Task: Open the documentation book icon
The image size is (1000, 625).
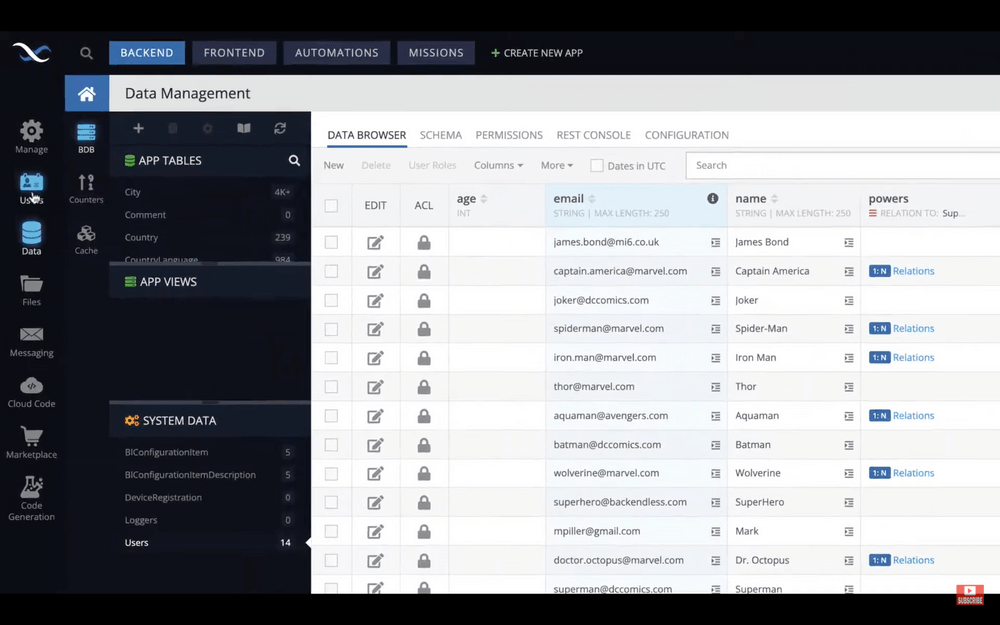Action: 242,128
